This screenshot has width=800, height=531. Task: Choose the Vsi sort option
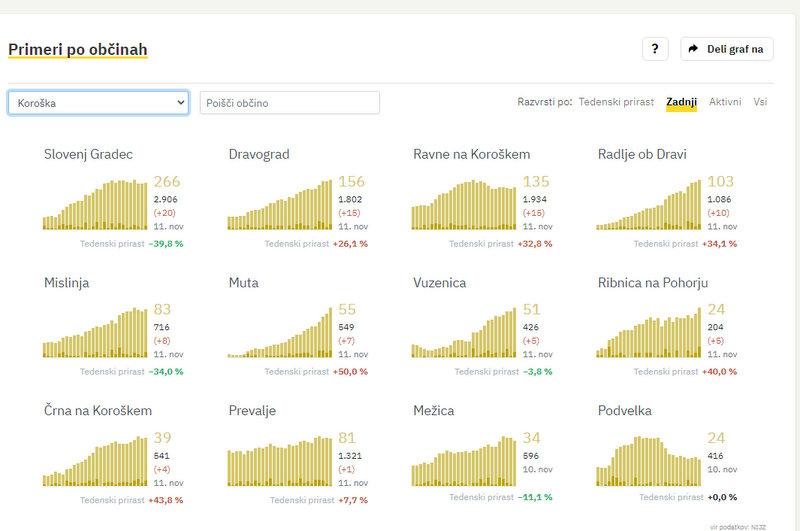tap(760, 102)
